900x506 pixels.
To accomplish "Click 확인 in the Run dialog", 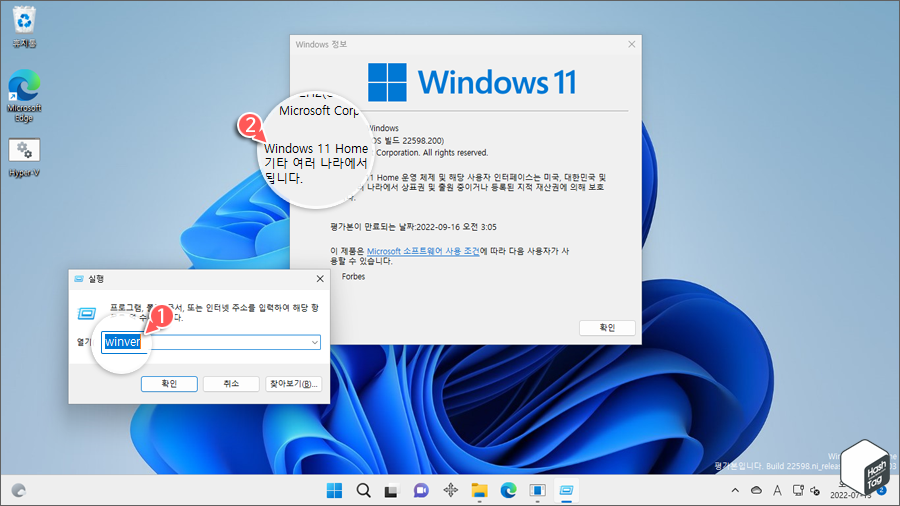I will 169,384.
